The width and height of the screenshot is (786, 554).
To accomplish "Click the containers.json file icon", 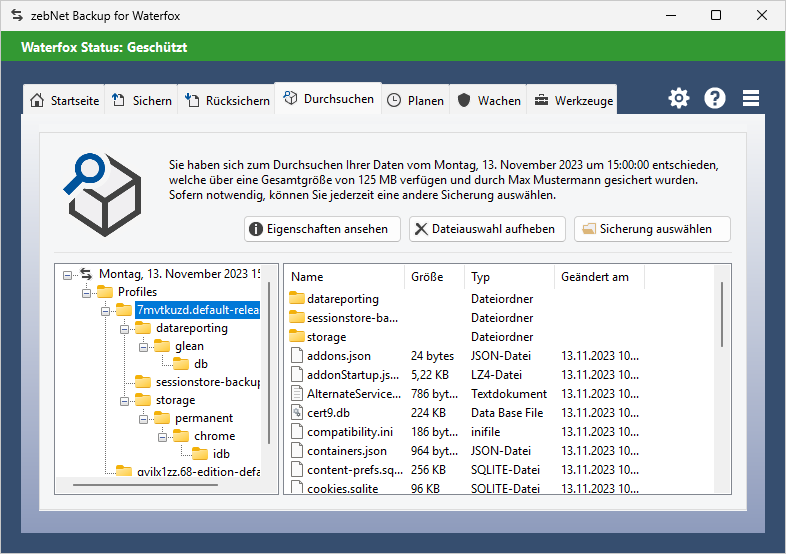I will [x=297, y=451].
